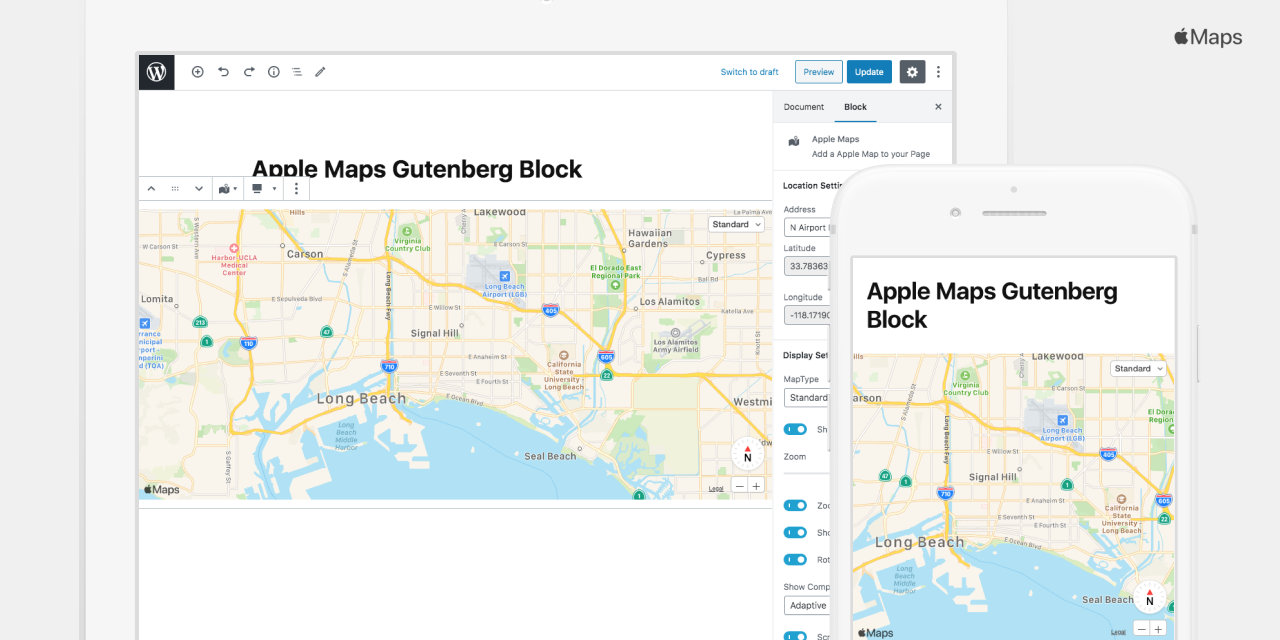Open the content structure info icon
The image size is (1280, 640).
273,72
